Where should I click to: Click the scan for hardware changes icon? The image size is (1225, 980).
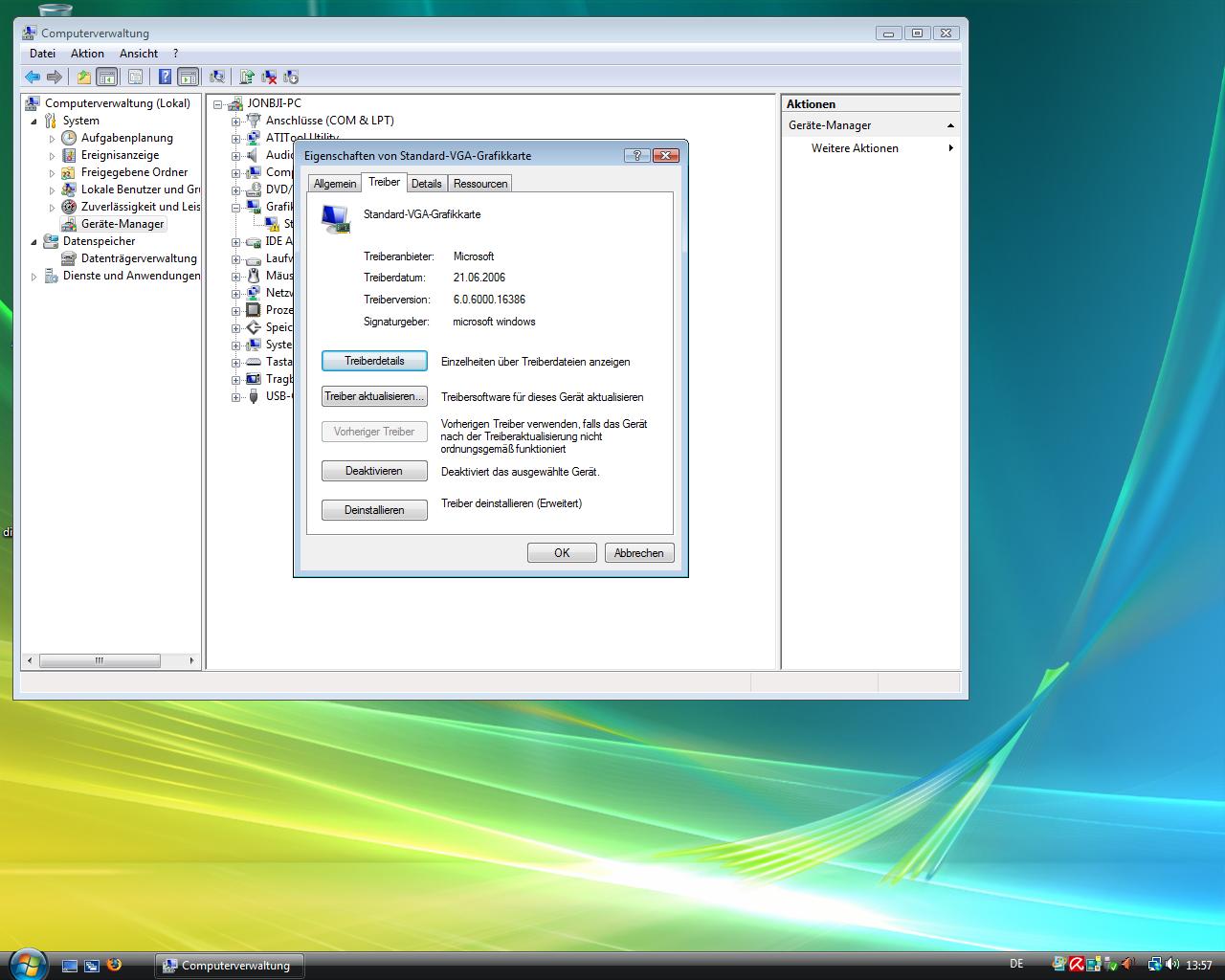click(x=217, y=77)
